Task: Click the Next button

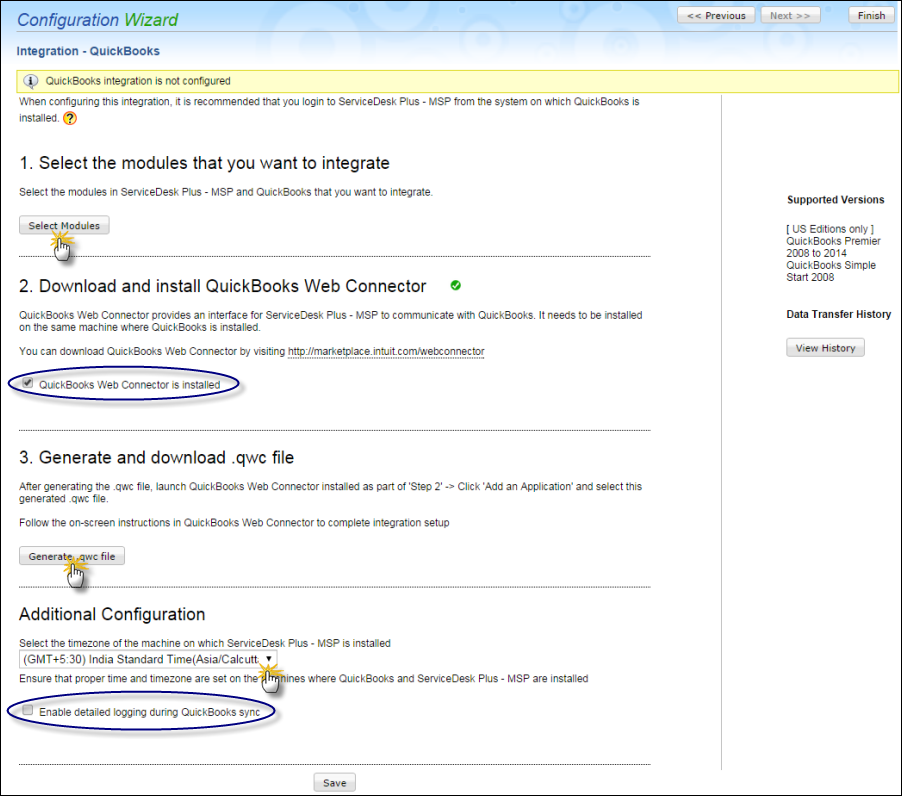Action: (790, 16)
